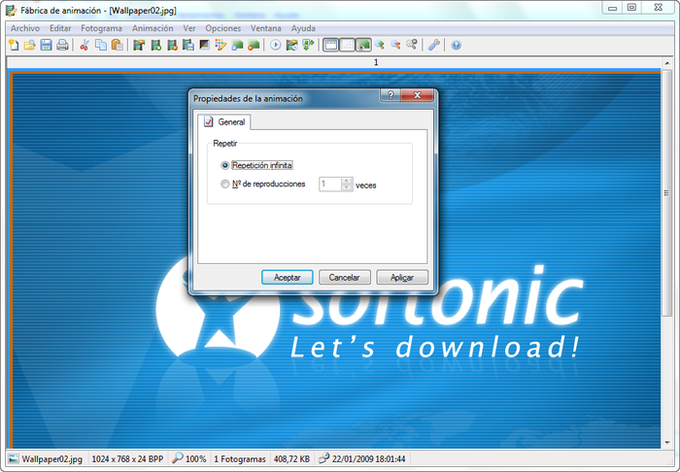680x472 pixels.
Task: Click the animation properties toolbar icon
Action: [x=292, y=45]
